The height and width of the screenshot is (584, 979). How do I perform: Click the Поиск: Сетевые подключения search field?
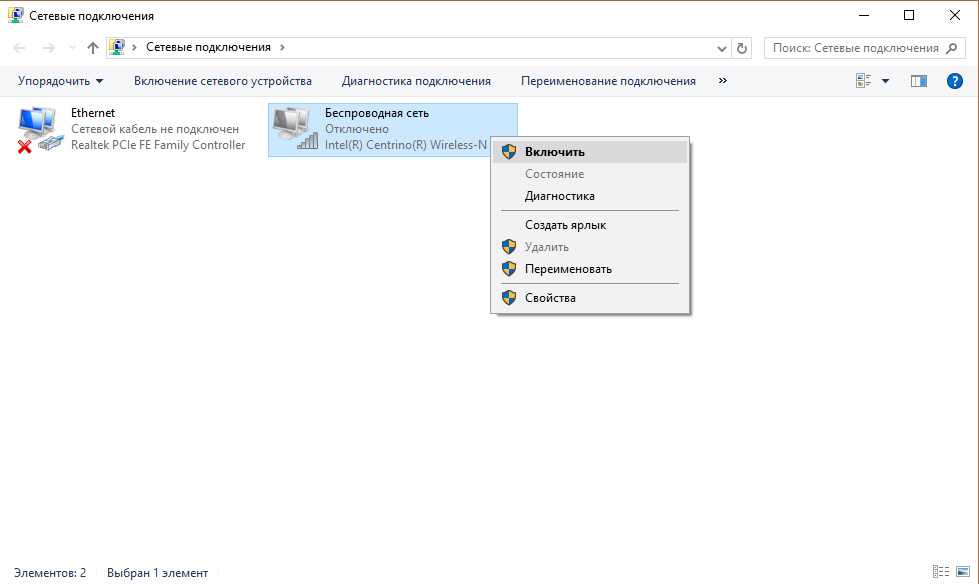[855, 48]
